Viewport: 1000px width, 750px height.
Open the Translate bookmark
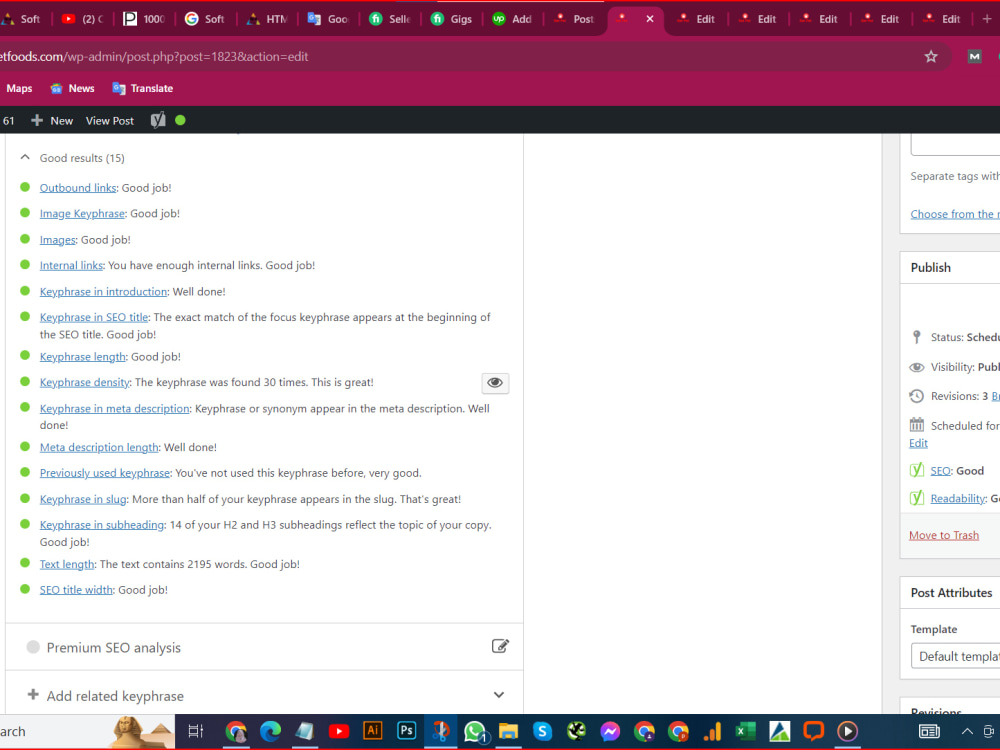coord(143,88)
